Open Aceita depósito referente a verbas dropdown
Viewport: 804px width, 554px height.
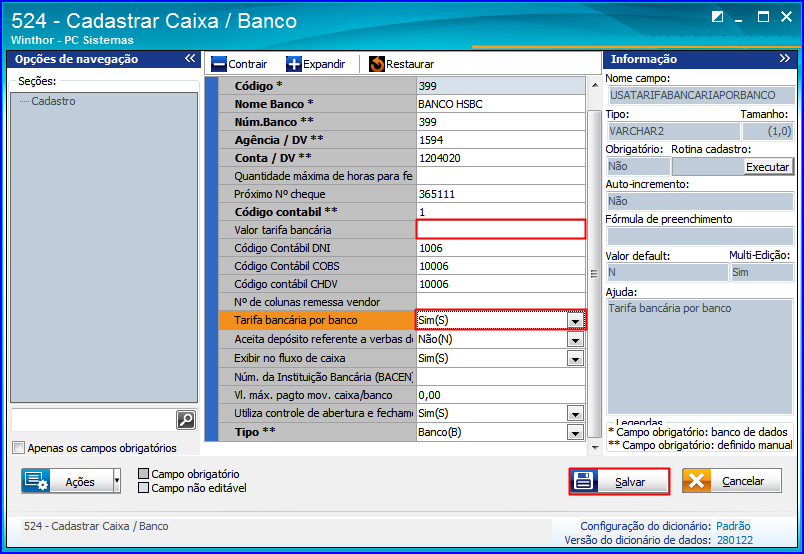[575, 340]
